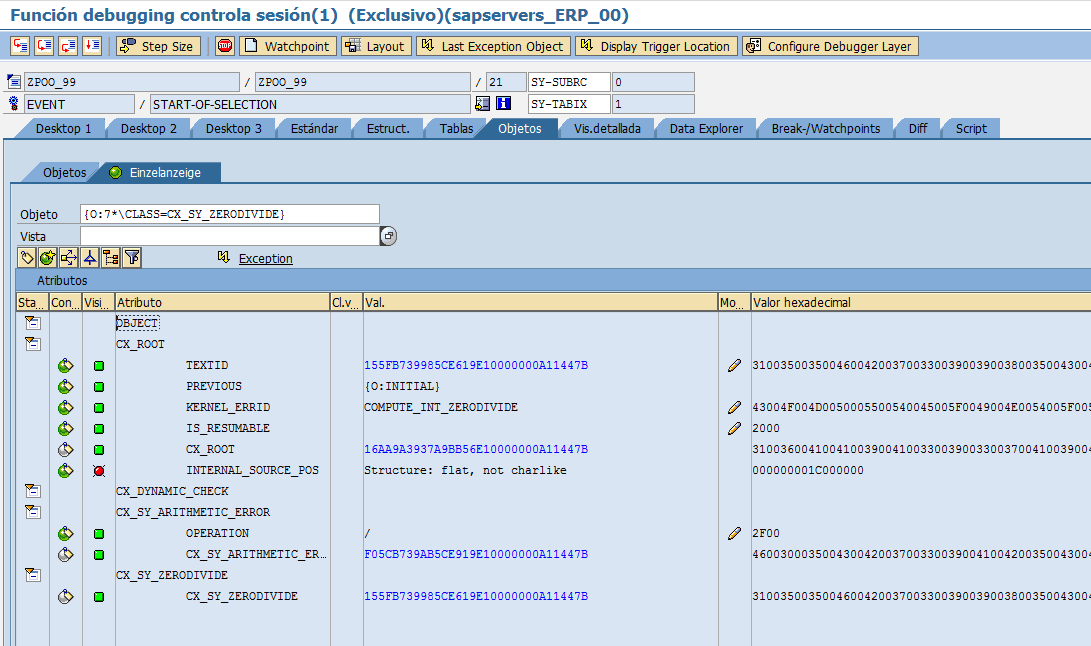Collapse the CX_SY_ARITHMETIC_ERROR class node
The image size is (1091, 646).
coord(32,512)
